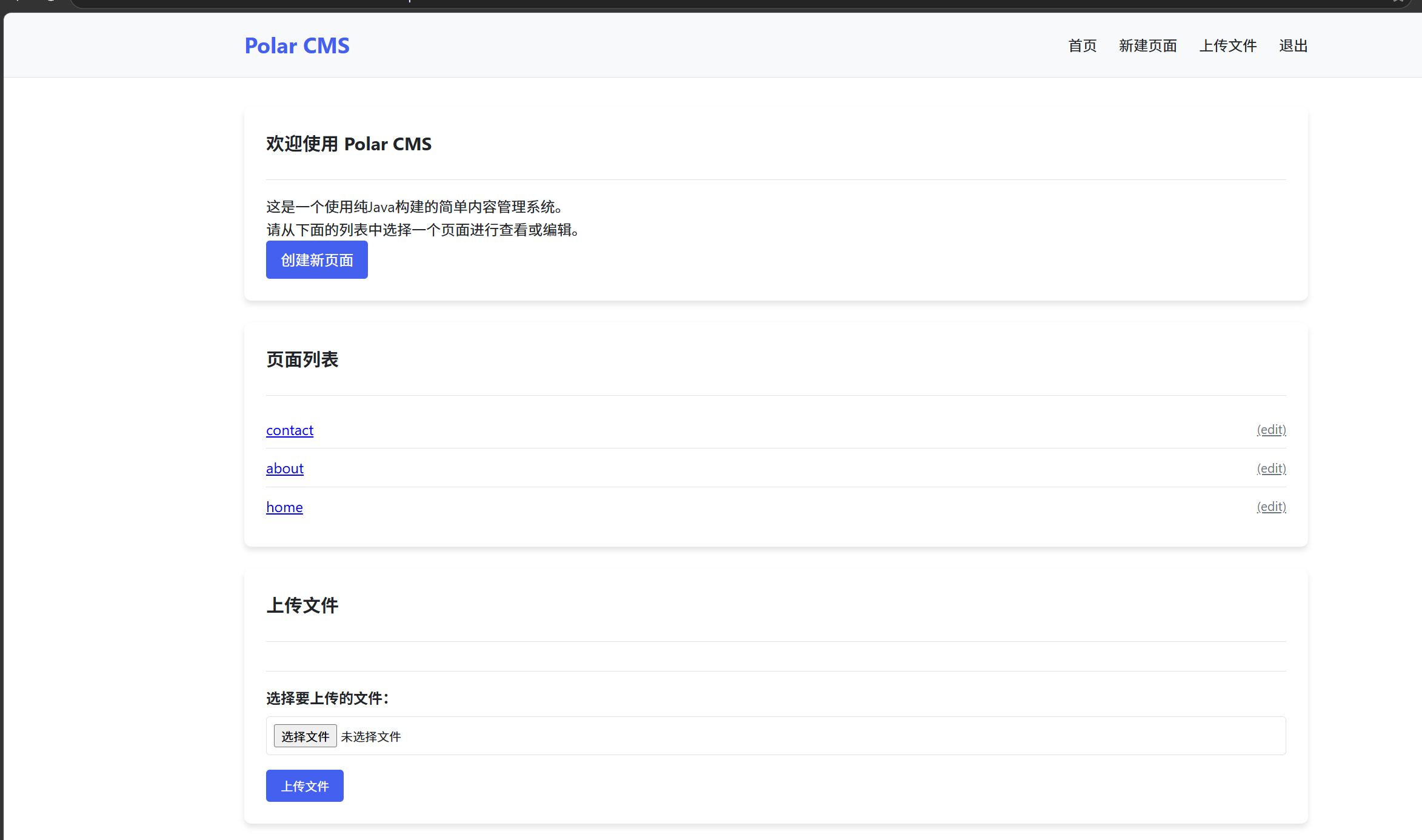Click the 选择要上传的文件 label
1422x840 pixels.
click(327, 698)
